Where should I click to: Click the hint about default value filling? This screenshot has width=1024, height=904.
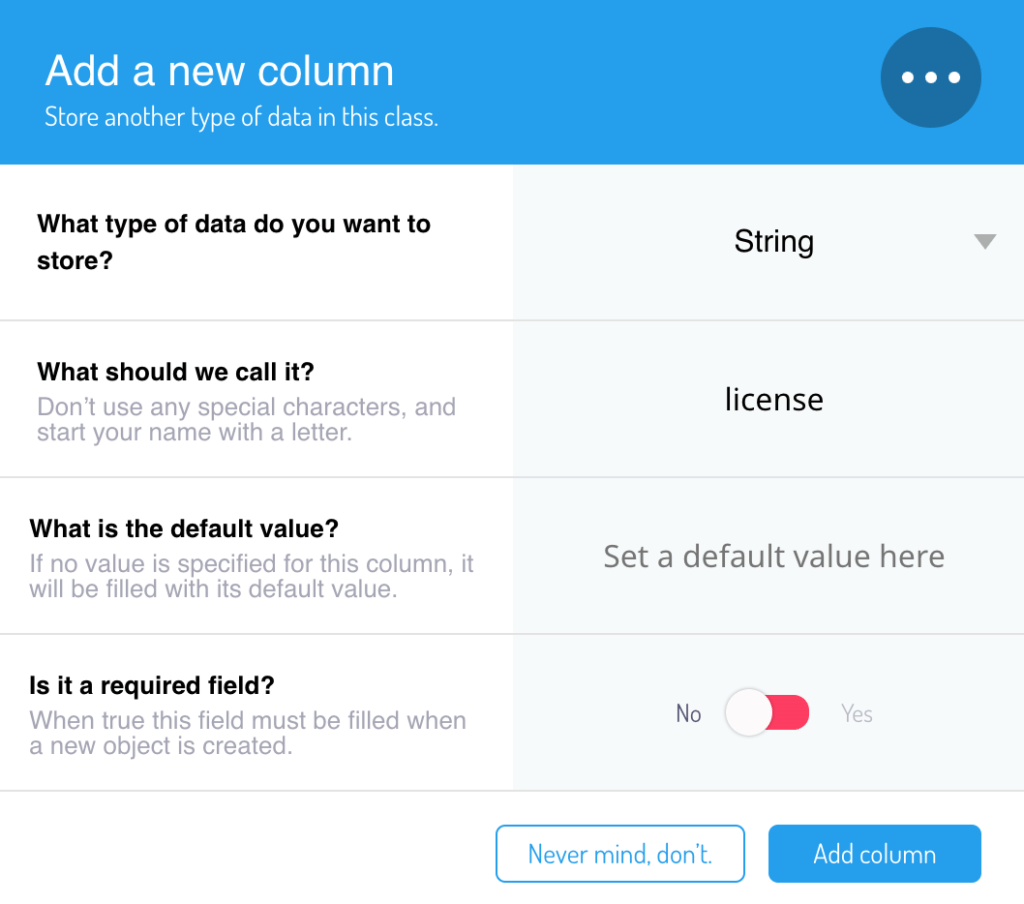click(x=251, y=576)
